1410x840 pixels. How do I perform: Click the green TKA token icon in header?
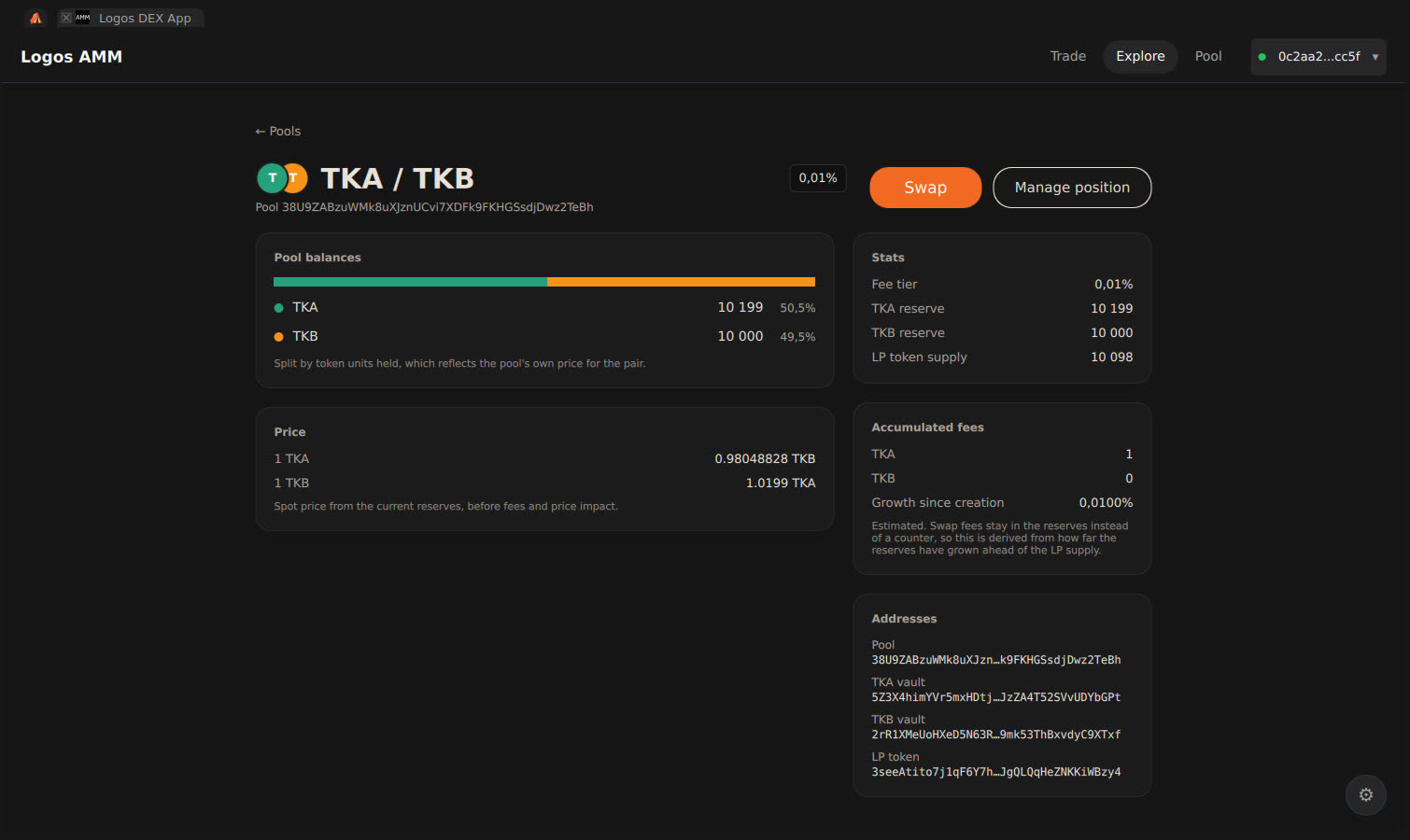coord(272,177)
